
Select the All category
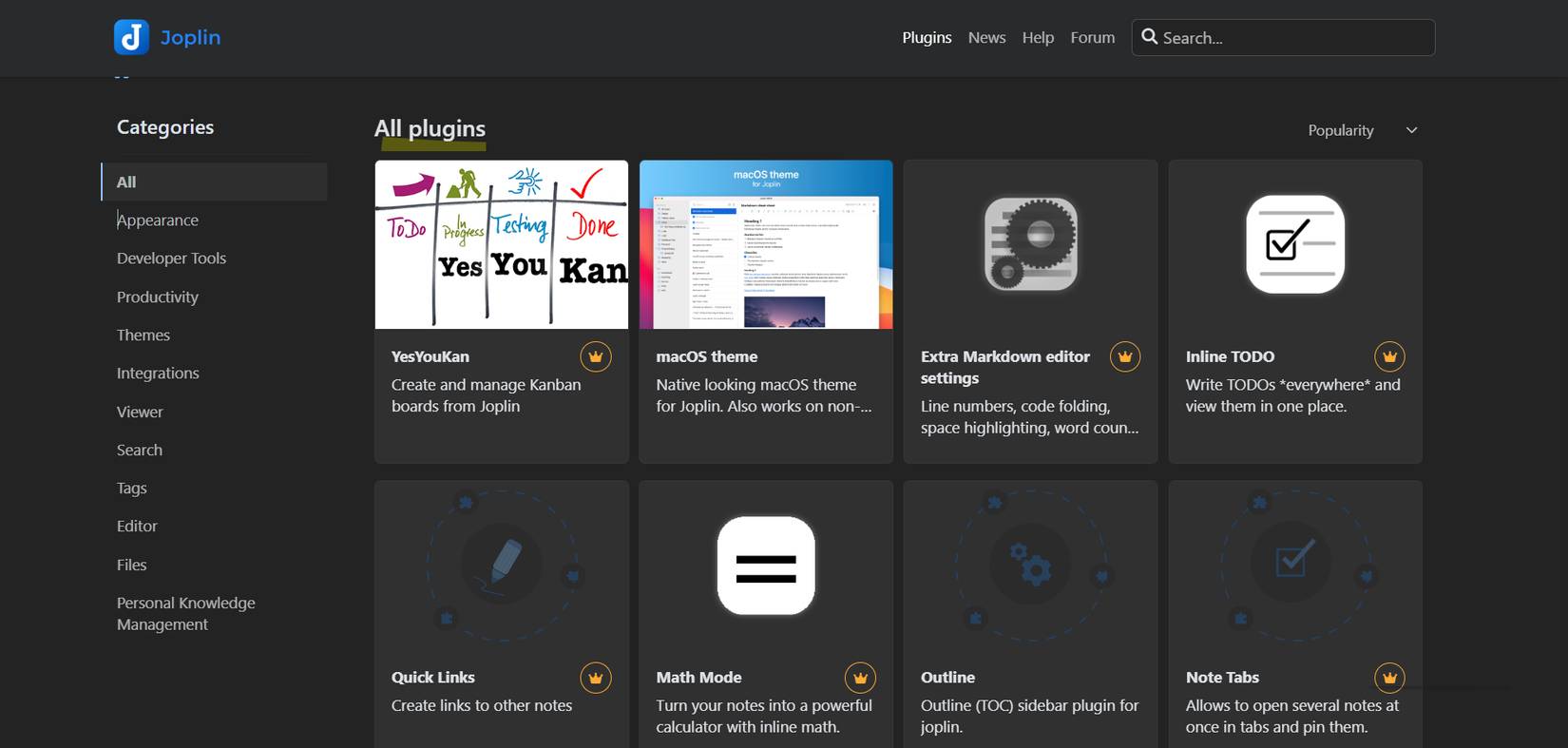[214, 182]
